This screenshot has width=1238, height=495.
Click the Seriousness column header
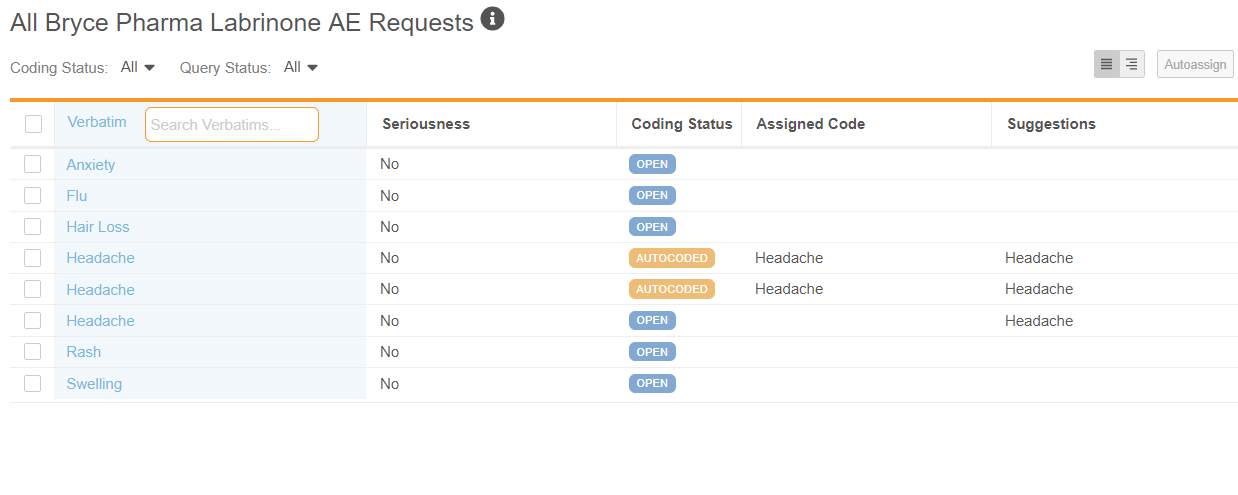click(426, 124)
